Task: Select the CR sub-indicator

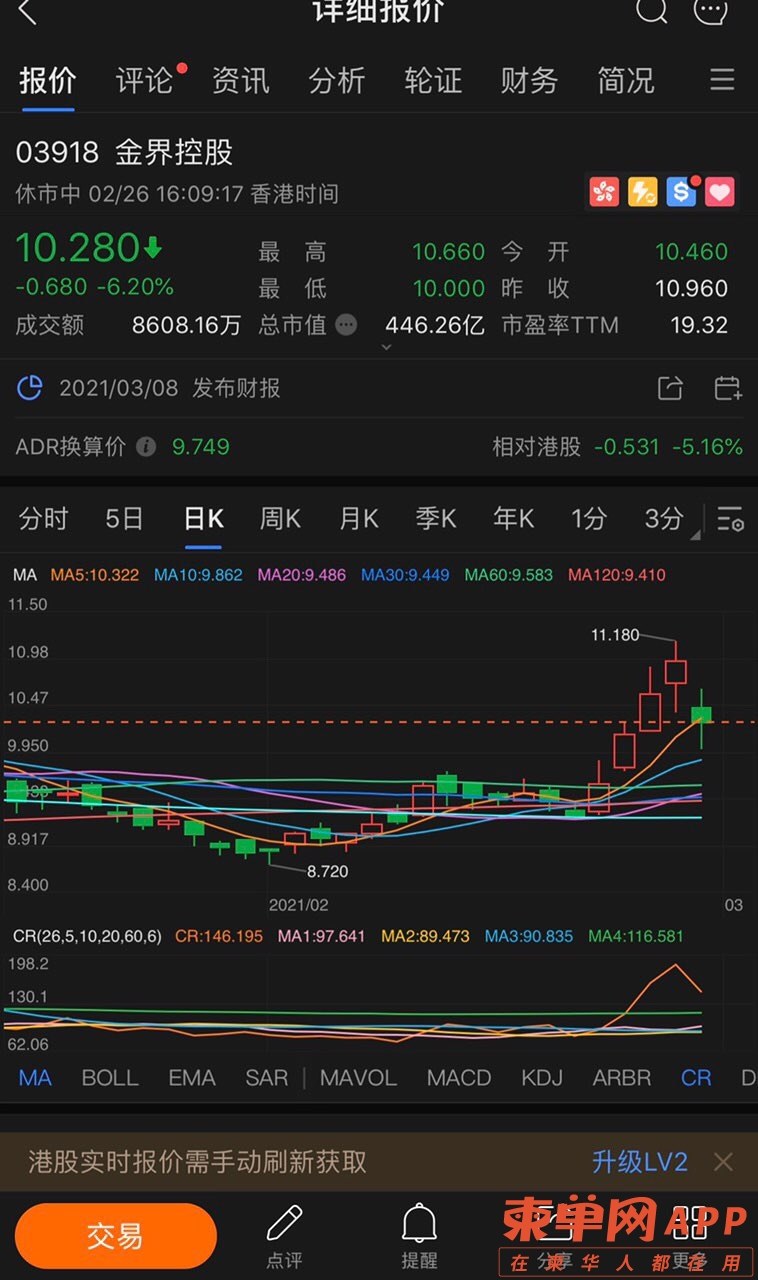Action: [696, 1078]
